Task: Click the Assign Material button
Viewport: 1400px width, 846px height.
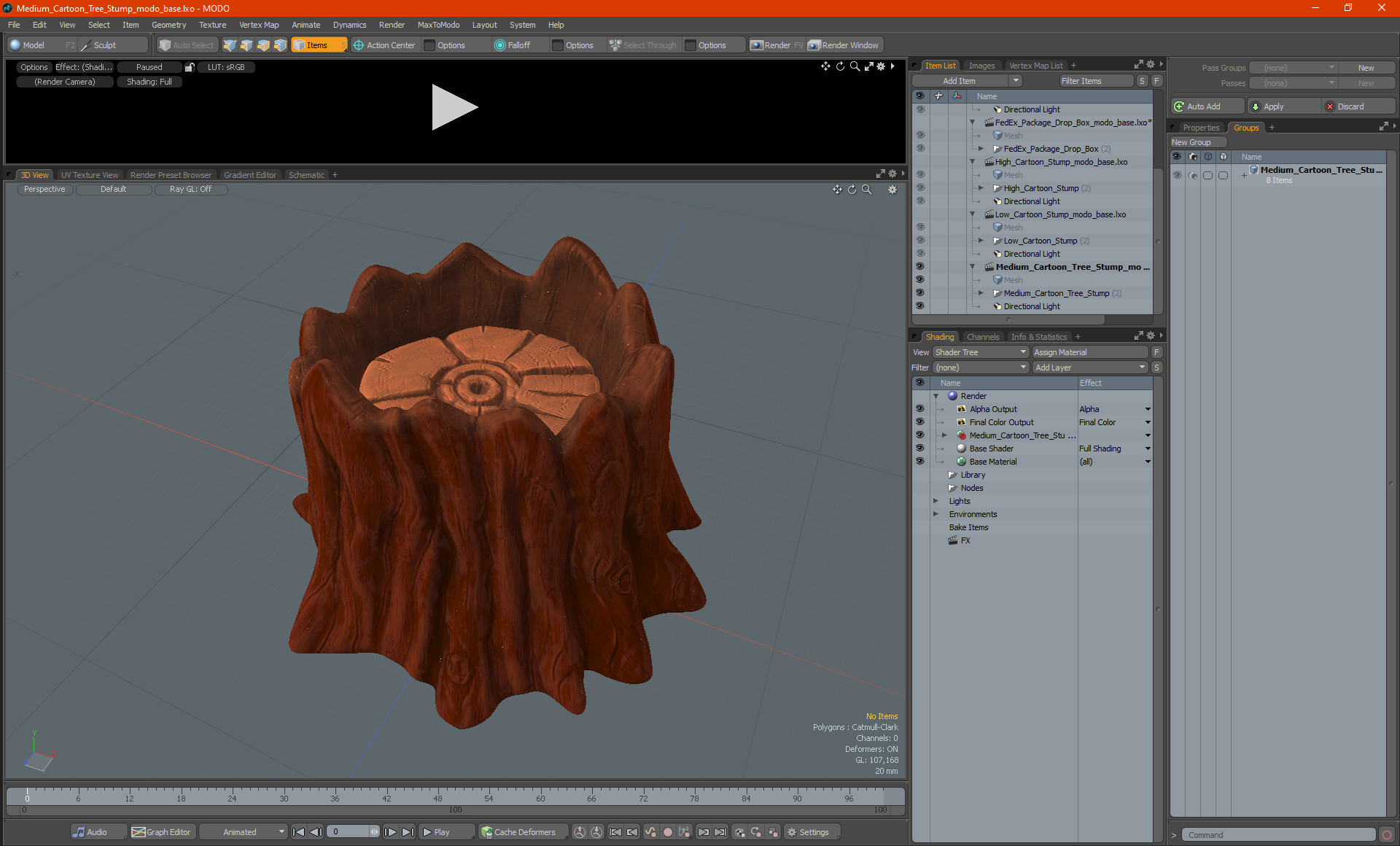Action: [1089, 352]
